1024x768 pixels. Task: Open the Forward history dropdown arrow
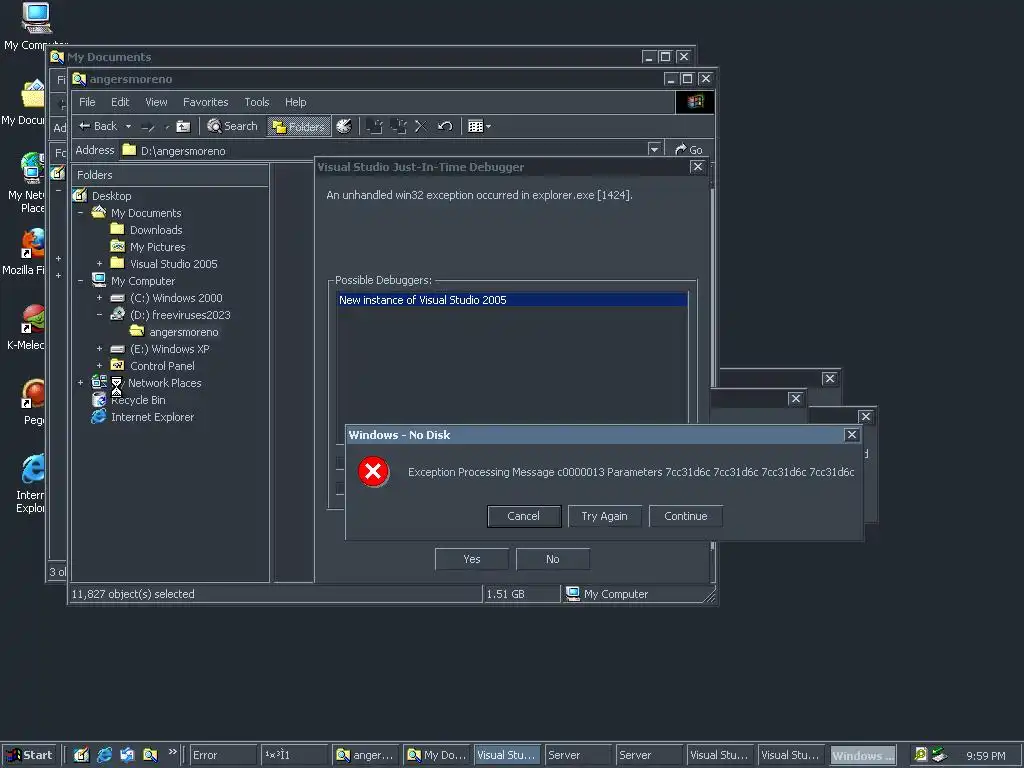tap(167, 127)
